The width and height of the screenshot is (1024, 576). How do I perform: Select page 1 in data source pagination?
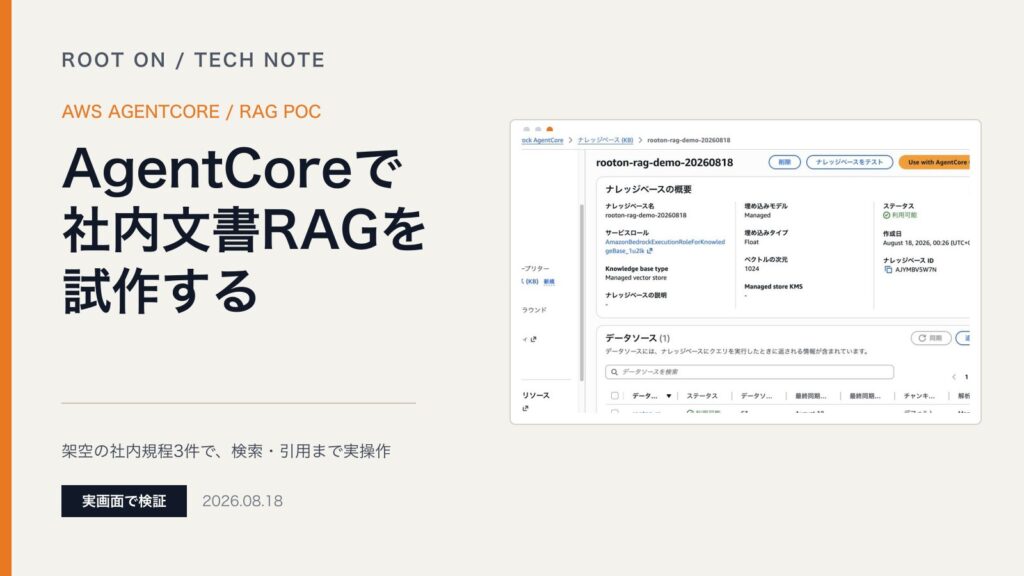coord(966,377)
